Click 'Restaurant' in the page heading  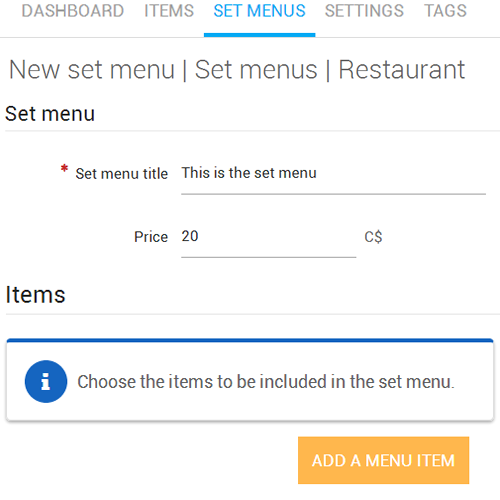tap(401, 70)
